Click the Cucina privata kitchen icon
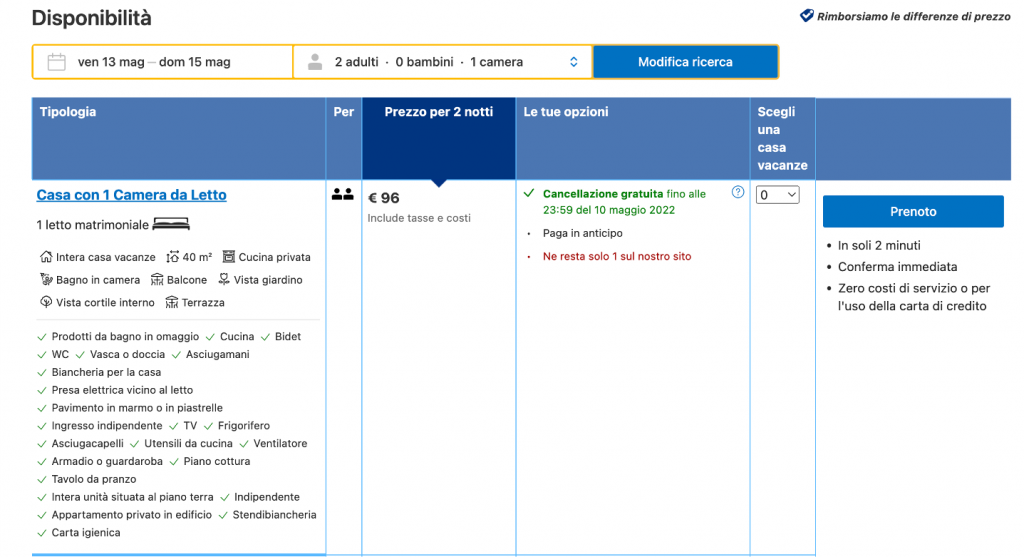 pyautogui.click(x=229, y=258)
